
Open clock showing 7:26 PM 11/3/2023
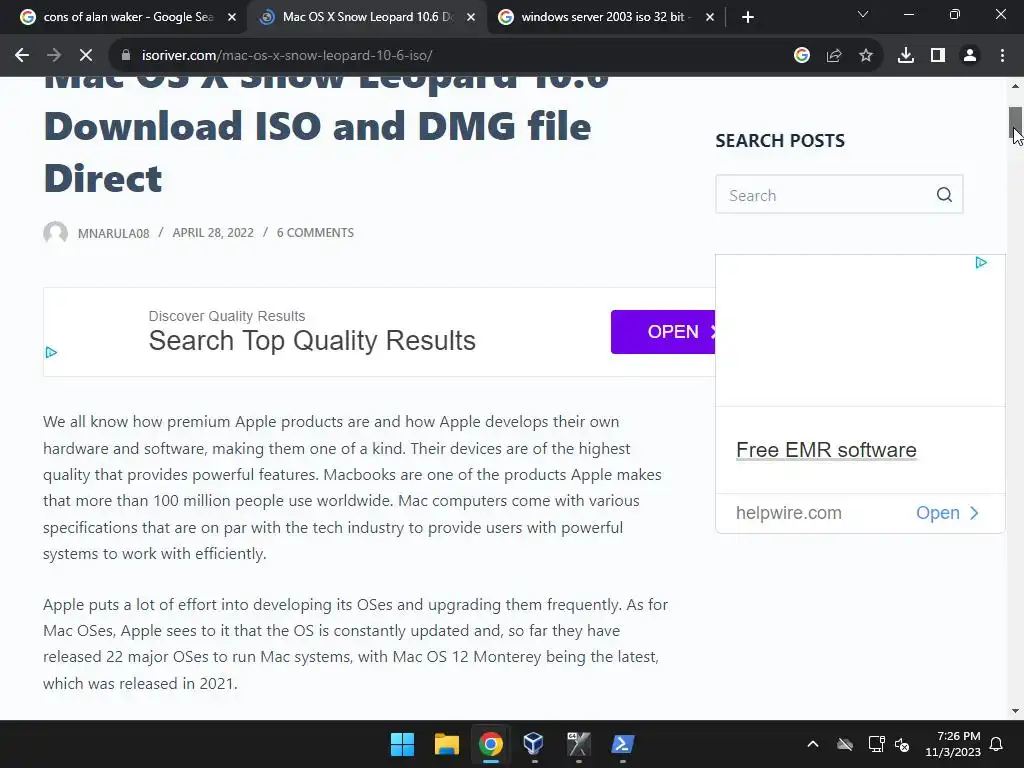pyautogui.click(x=953, y=744)
